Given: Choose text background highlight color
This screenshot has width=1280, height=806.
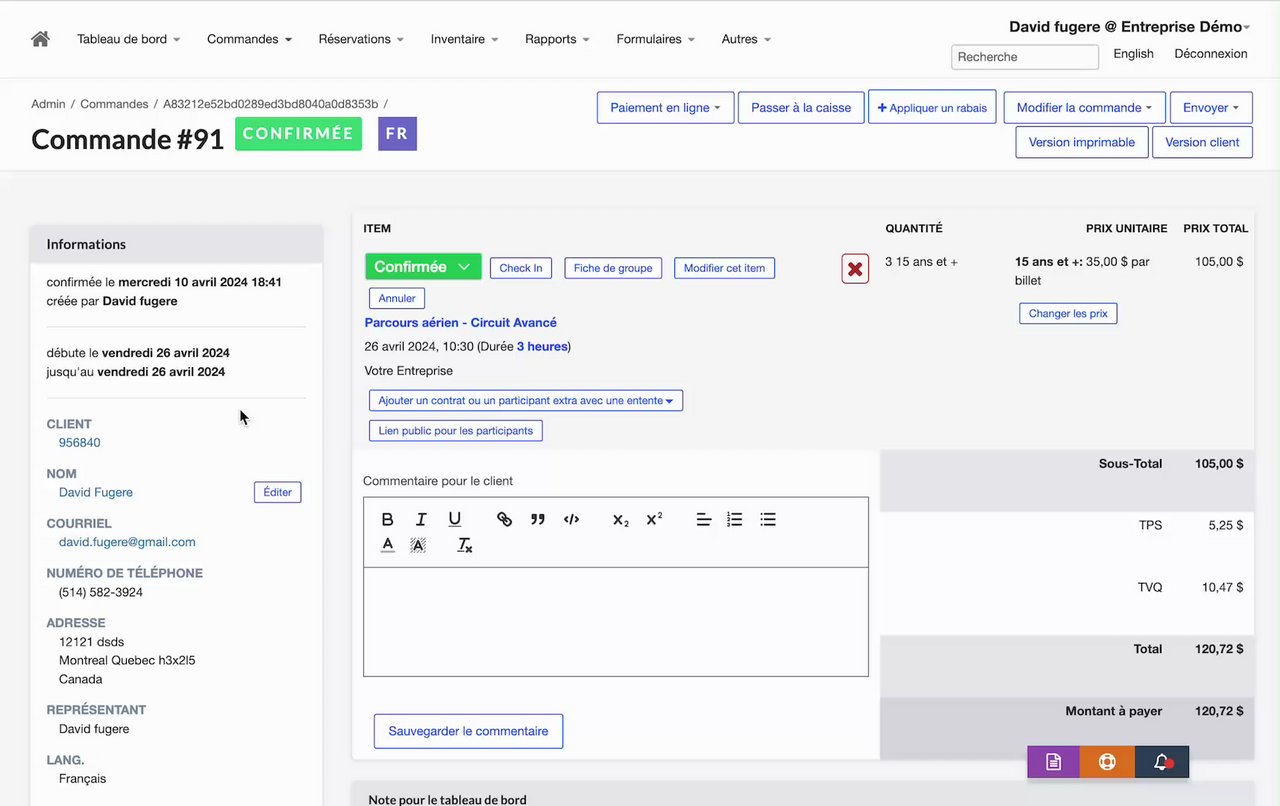Looking at the screenshot, I should click(418, 545).
